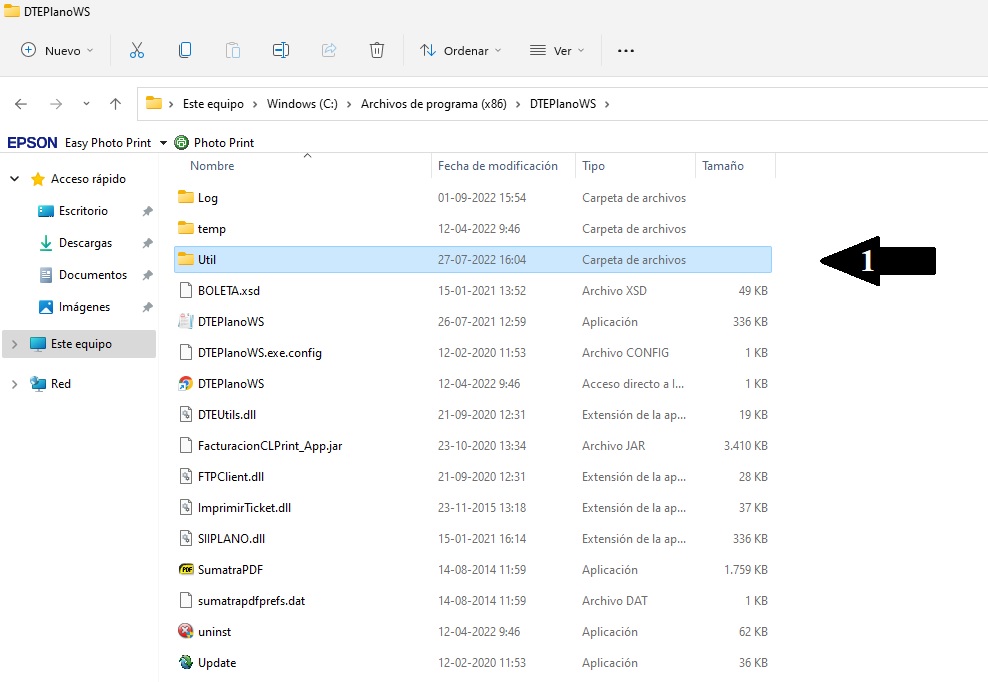Click the Rename icon in toolbar
Viewport: 988px width, 682px height.
tap(281, 50)
